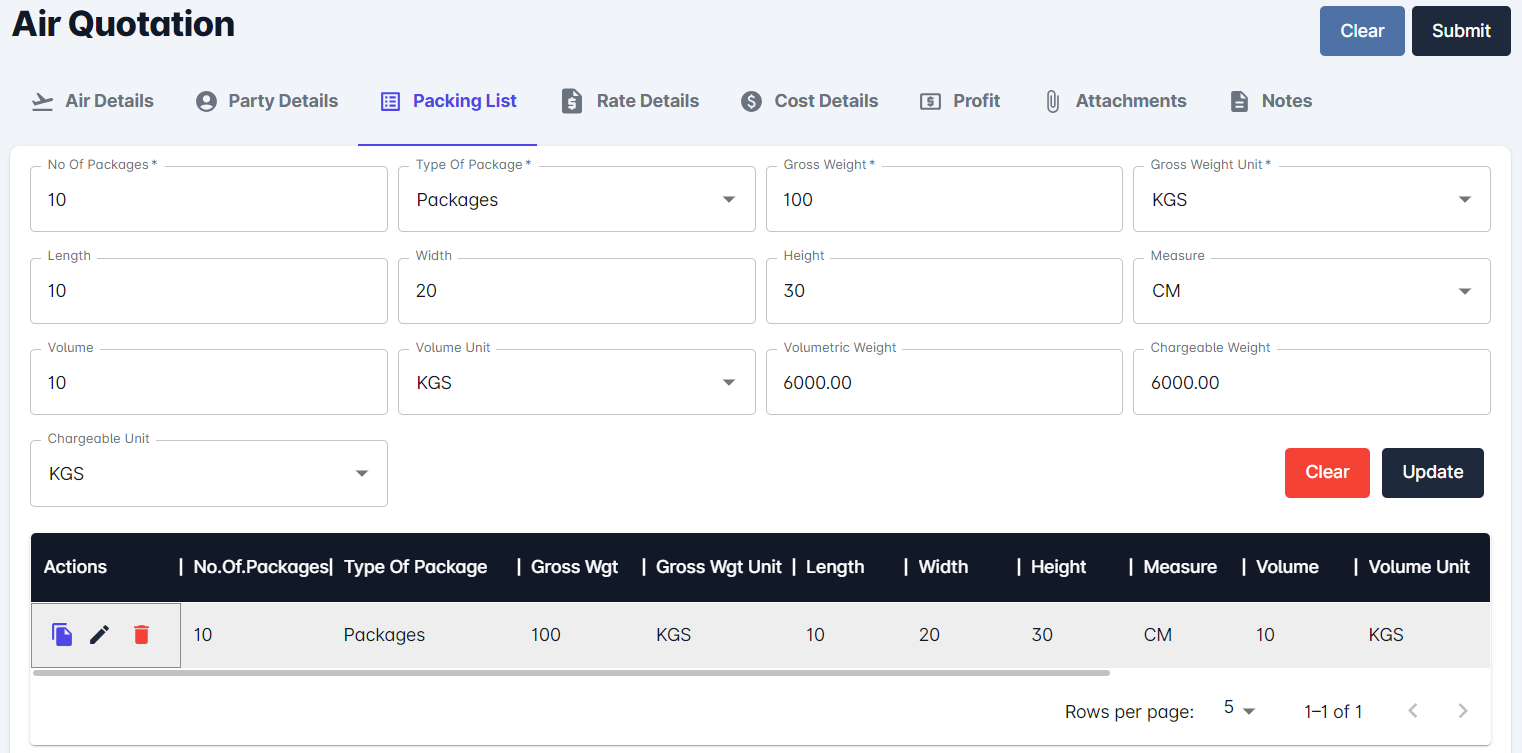Focus the Width input field
The image size is (1522, 753).
[x=576, y=291]
